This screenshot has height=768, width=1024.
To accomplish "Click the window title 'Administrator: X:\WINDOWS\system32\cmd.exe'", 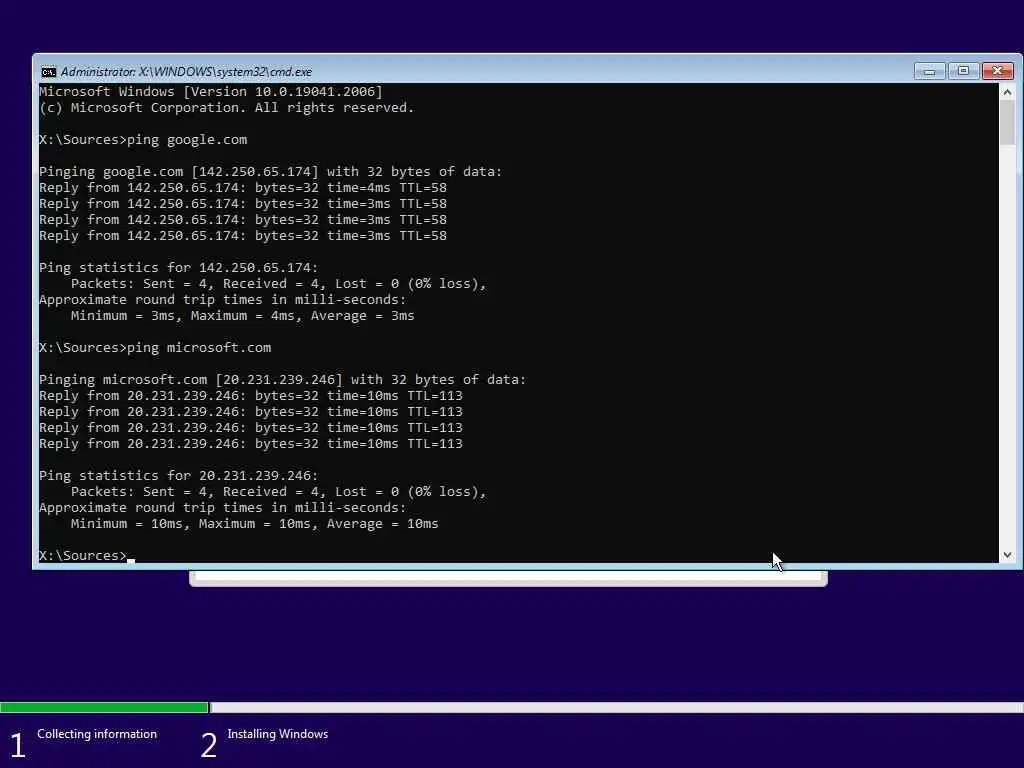I will [x=186, y=72].
